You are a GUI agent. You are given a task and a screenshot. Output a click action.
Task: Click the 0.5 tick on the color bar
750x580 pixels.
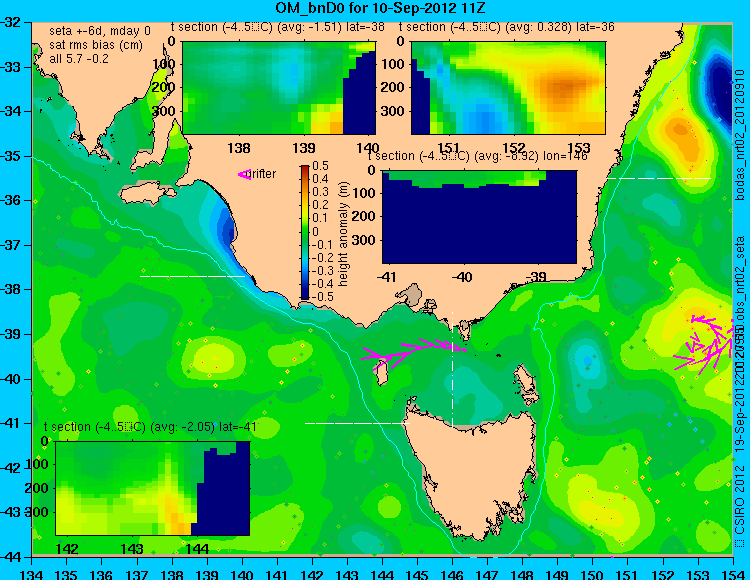[x=320, y=166]
